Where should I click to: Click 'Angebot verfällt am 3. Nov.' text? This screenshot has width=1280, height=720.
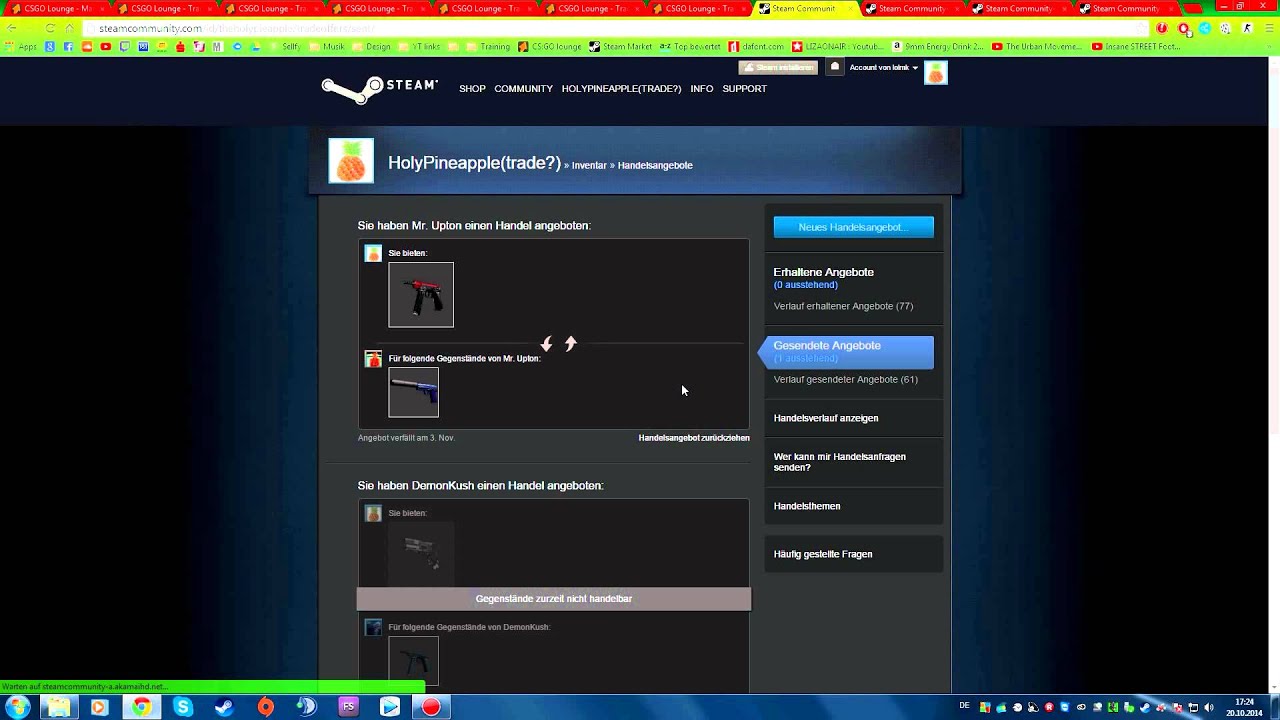pyautogui.click(x=406, y=438)
